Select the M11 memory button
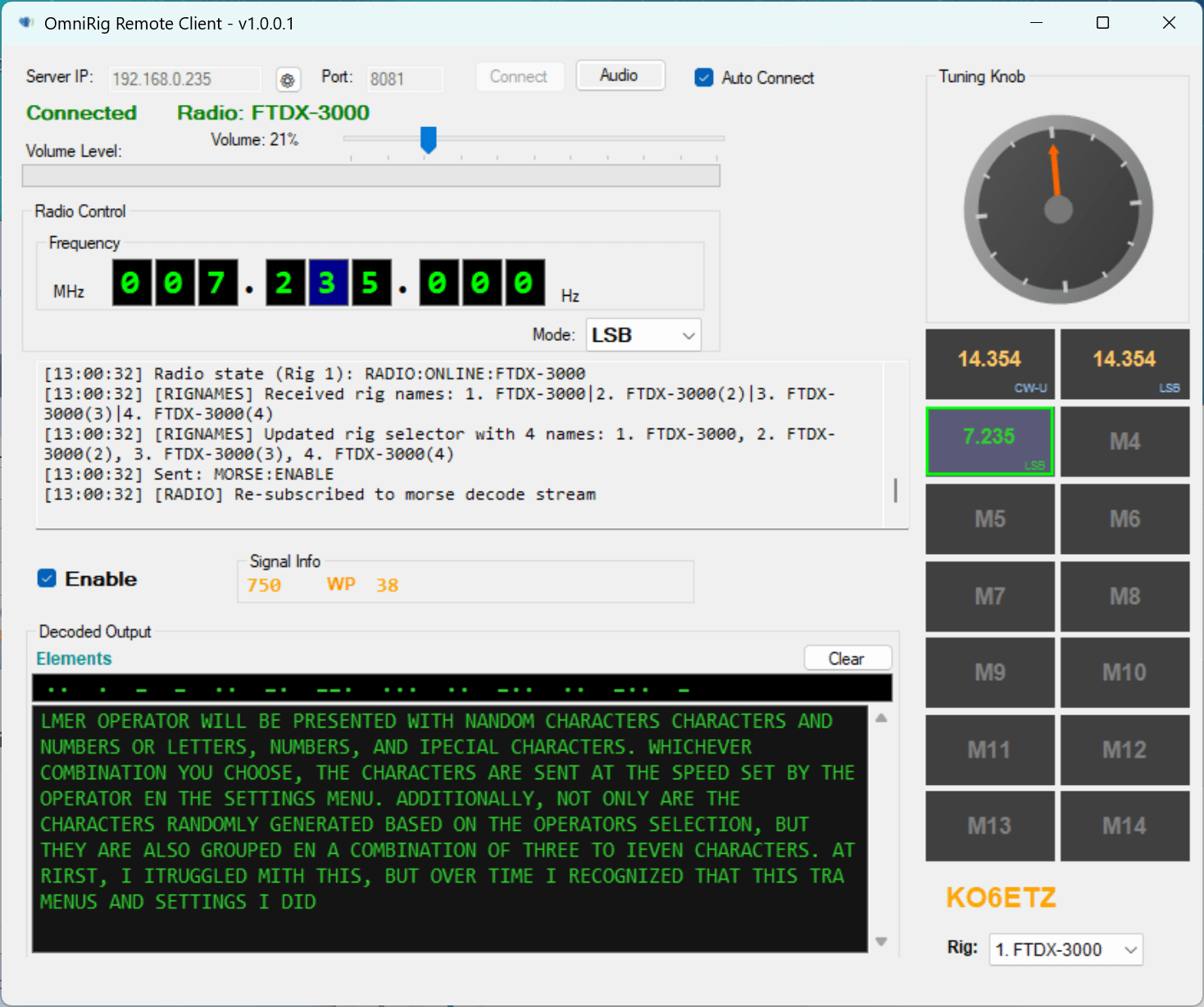This screenshot has width=1204, height=1007. pyautogui.click(x=990, y=750)
